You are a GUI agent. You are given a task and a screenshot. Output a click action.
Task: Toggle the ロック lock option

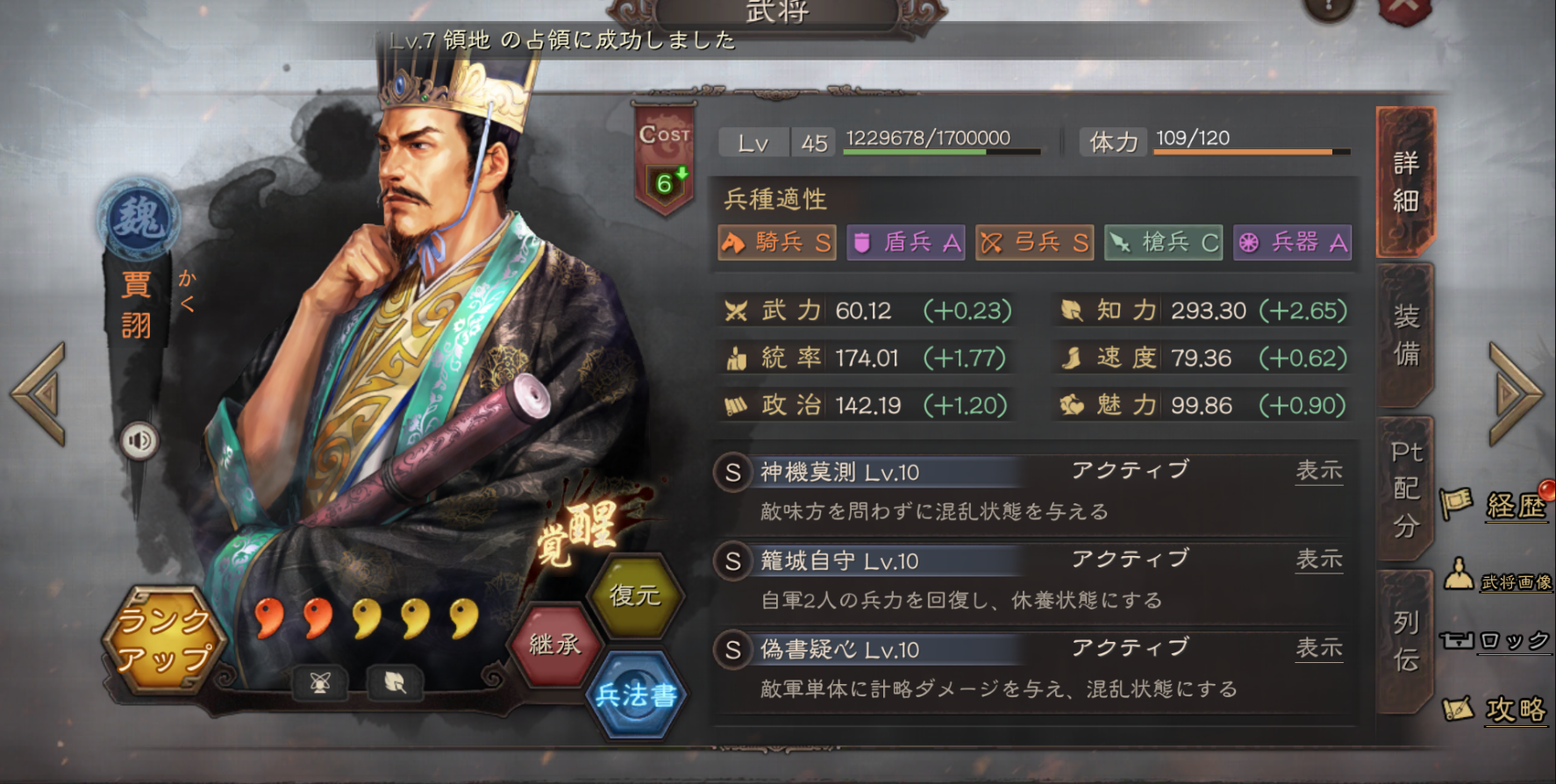1496,641
